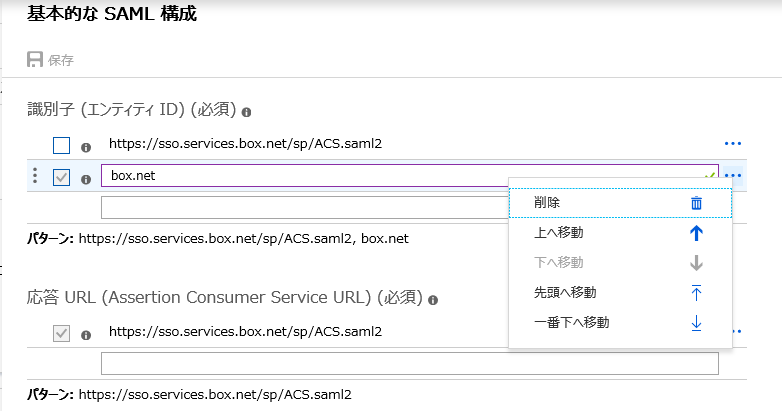This screenshot has height=411, width=782.
Task: Click info icon beside Identifier (Entity ID) heading
Action: pos(246,112)
